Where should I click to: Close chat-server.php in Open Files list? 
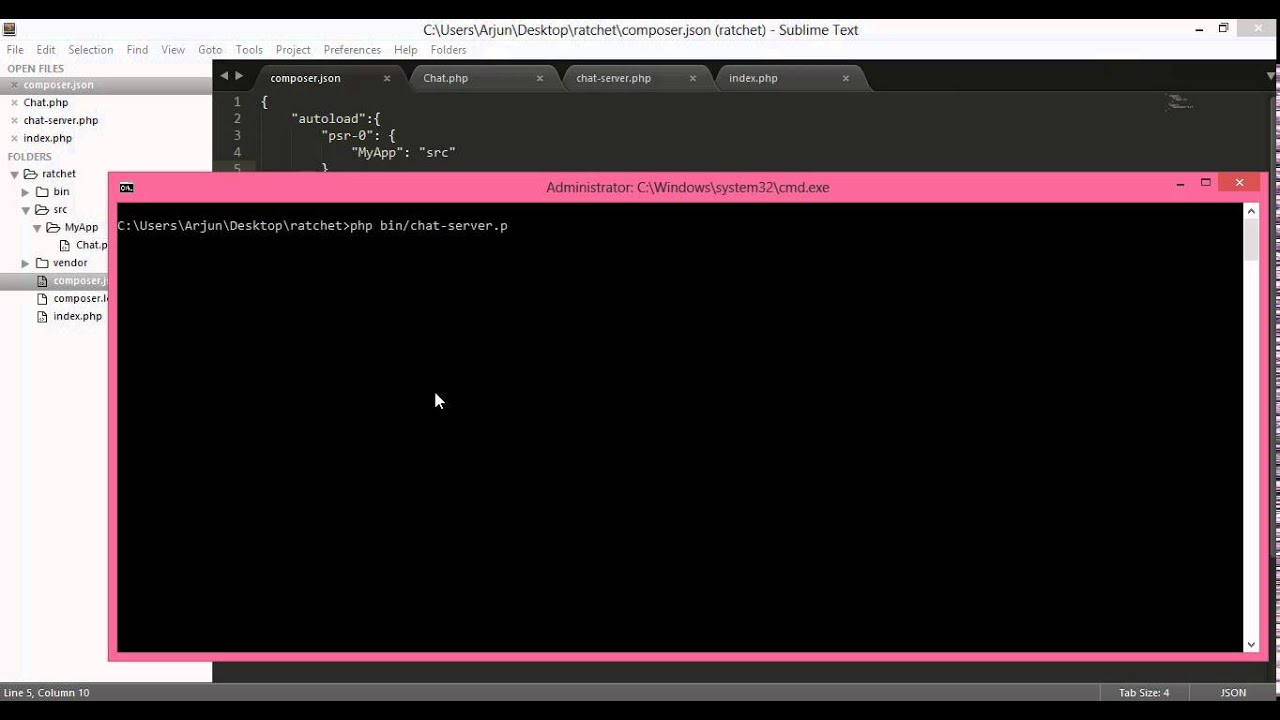tap(14, 121)
